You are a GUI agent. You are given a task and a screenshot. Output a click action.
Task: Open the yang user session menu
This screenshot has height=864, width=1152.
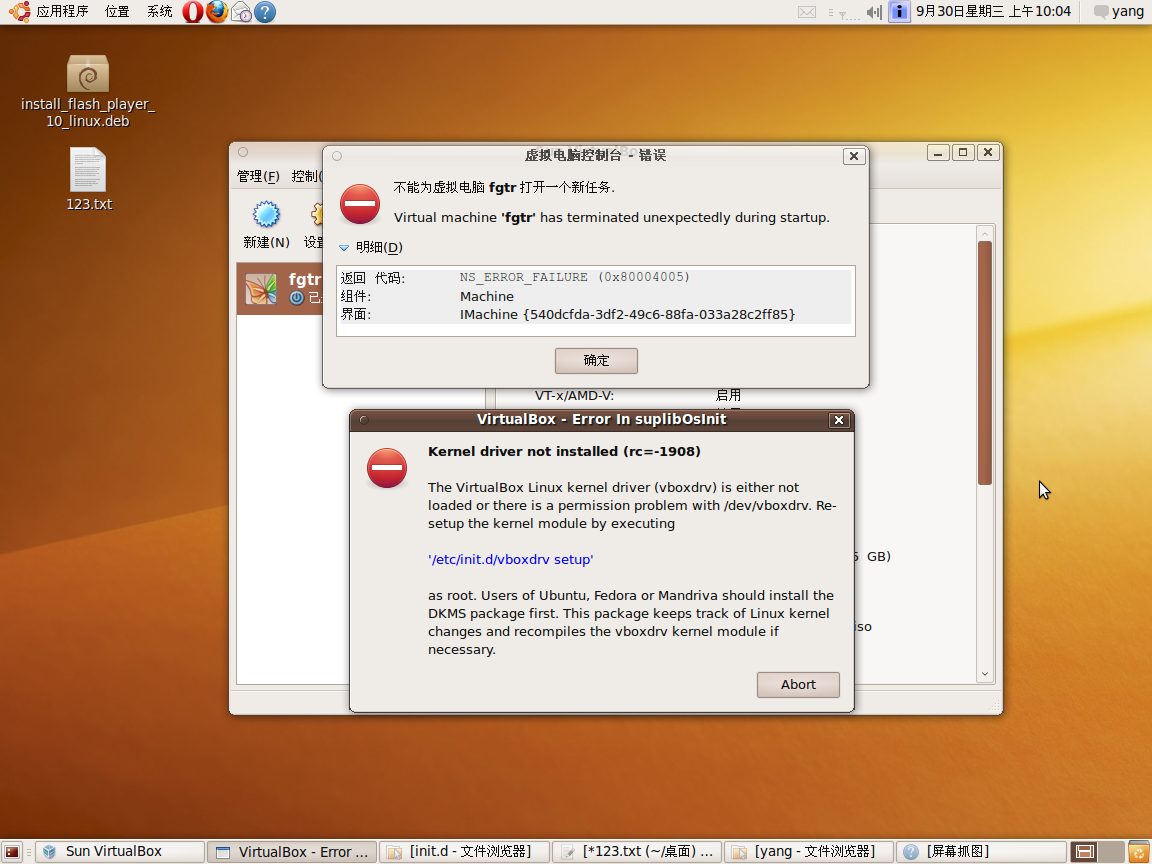[1119, 11]
